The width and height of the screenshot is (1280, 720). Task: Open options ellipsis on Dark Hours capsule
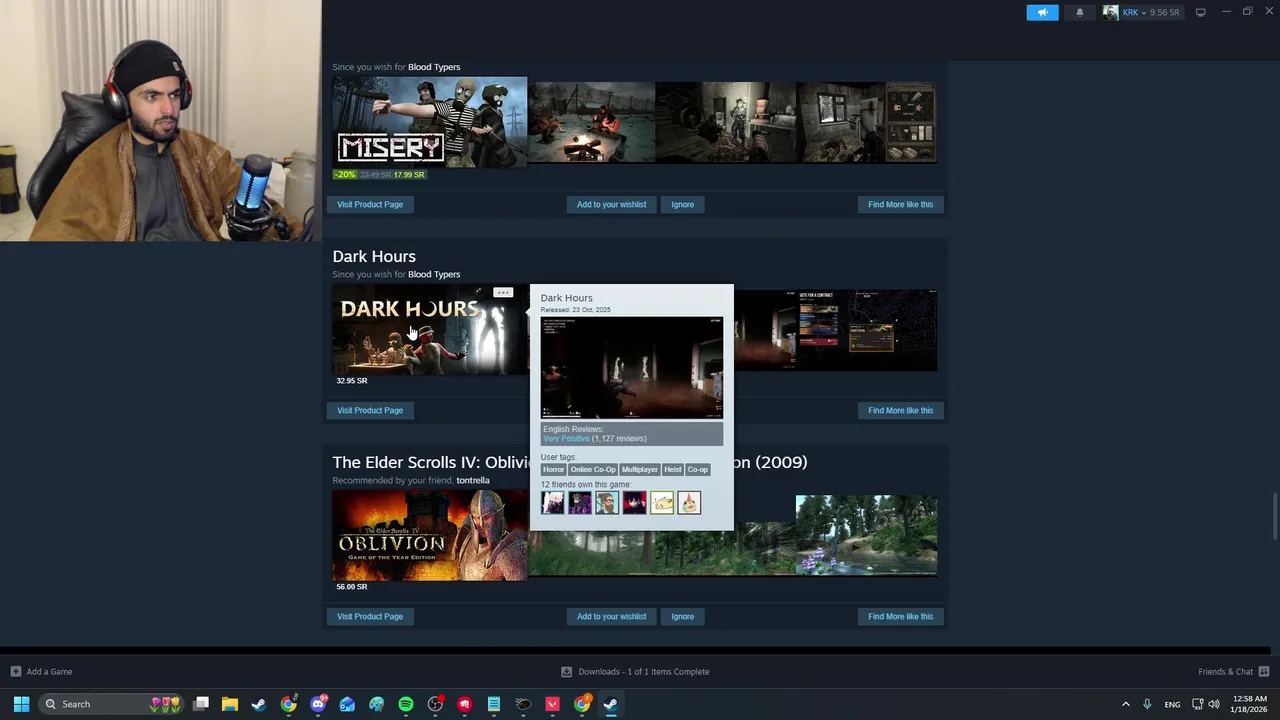(503, 293)
